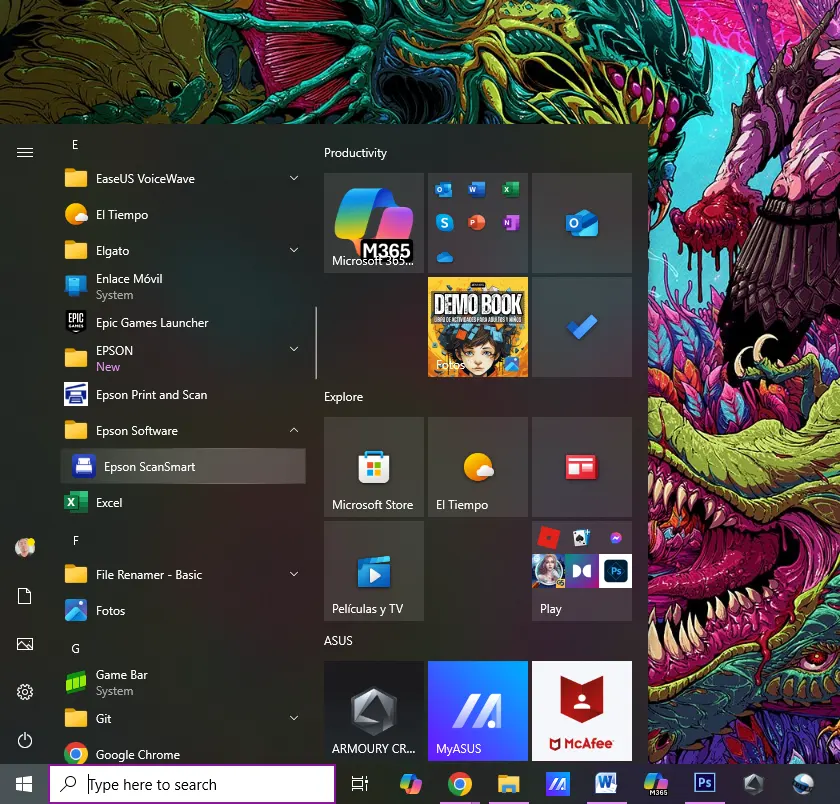The width and height of the screenshot is (840, 804).
Task: Open Copilot from the taskbar
Action: 410,784
